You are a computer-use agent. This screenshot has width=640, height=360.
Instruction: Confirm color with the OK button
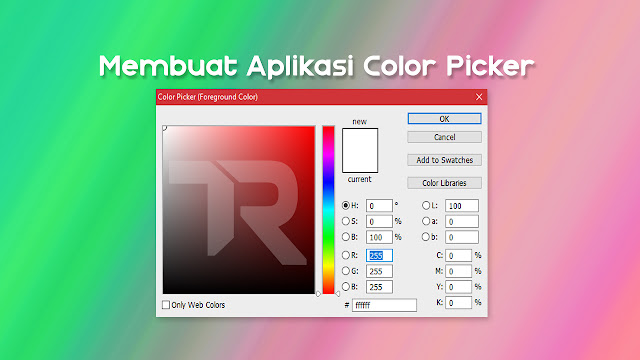(x=444, y=119)
